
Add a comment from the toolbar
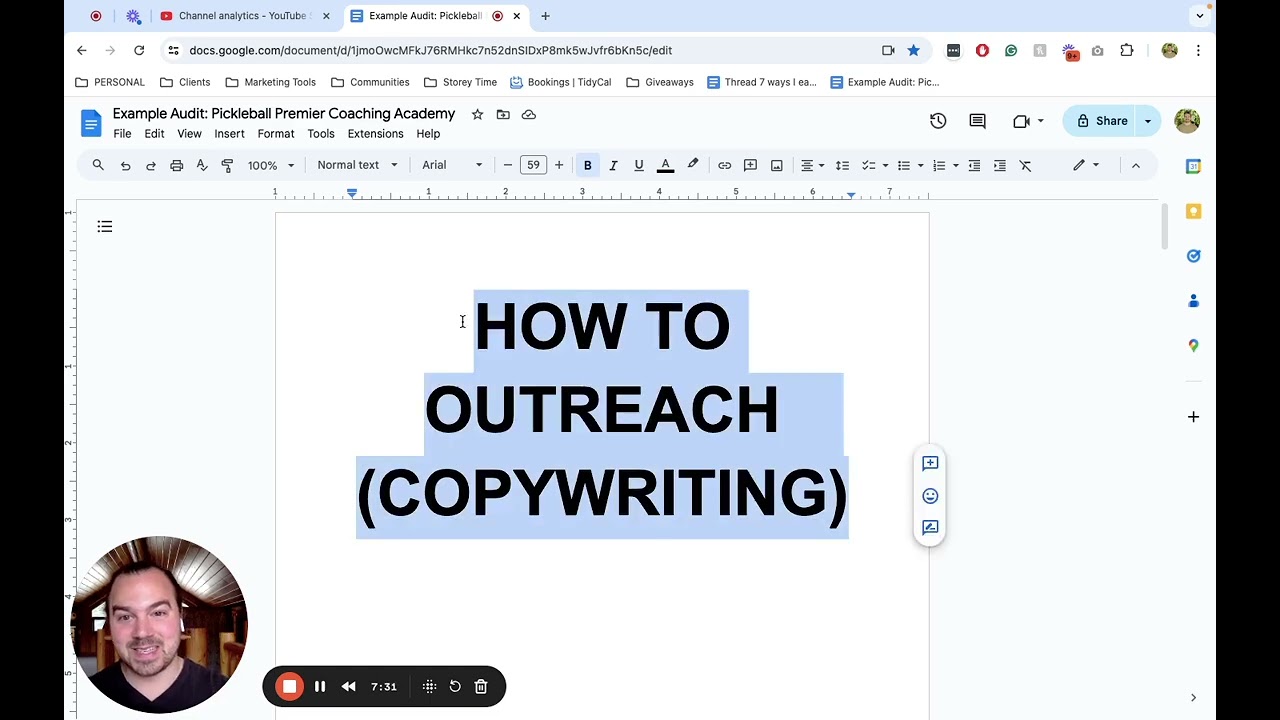tap(750, 165)
